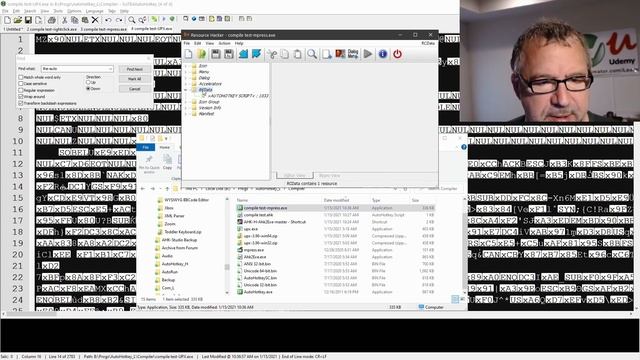Click the Find Next button
Screen dimensions: 640x360
click(135, 69)
